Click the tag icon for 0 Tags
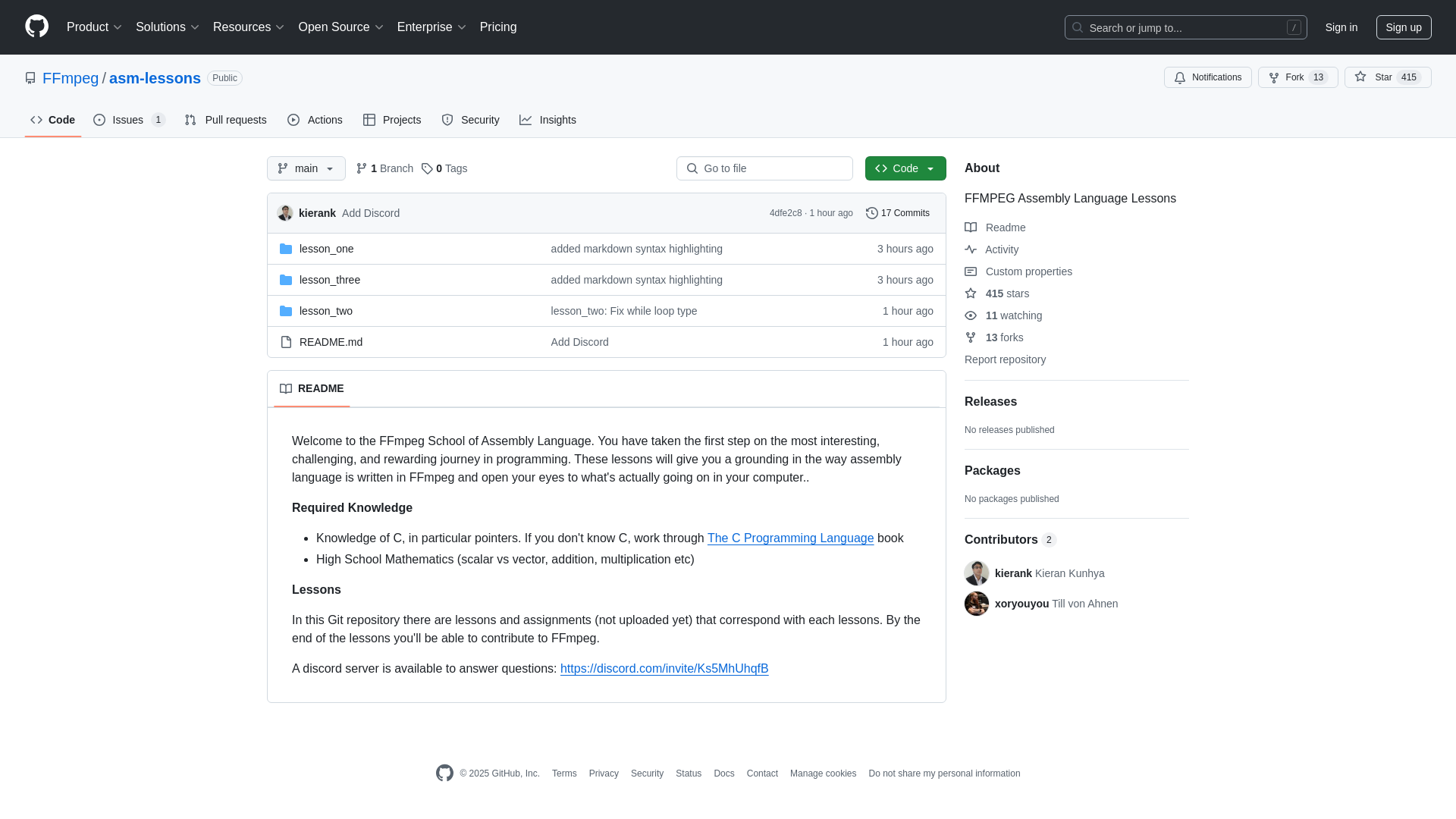This screenshot has height=819, width=1456. pyautogui.click(x=427, y=168)
